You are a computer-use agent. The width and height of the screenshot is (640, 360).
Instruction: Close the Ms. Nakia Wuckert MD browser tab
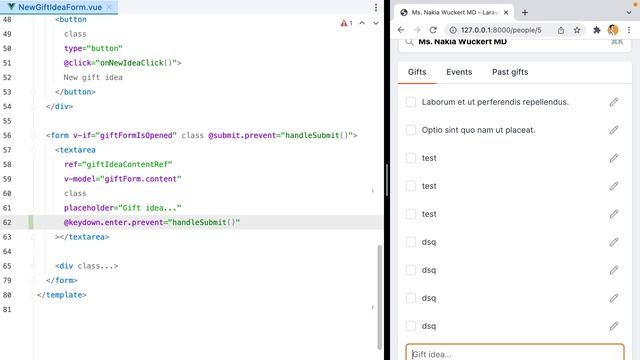click(x=506, y=13)
